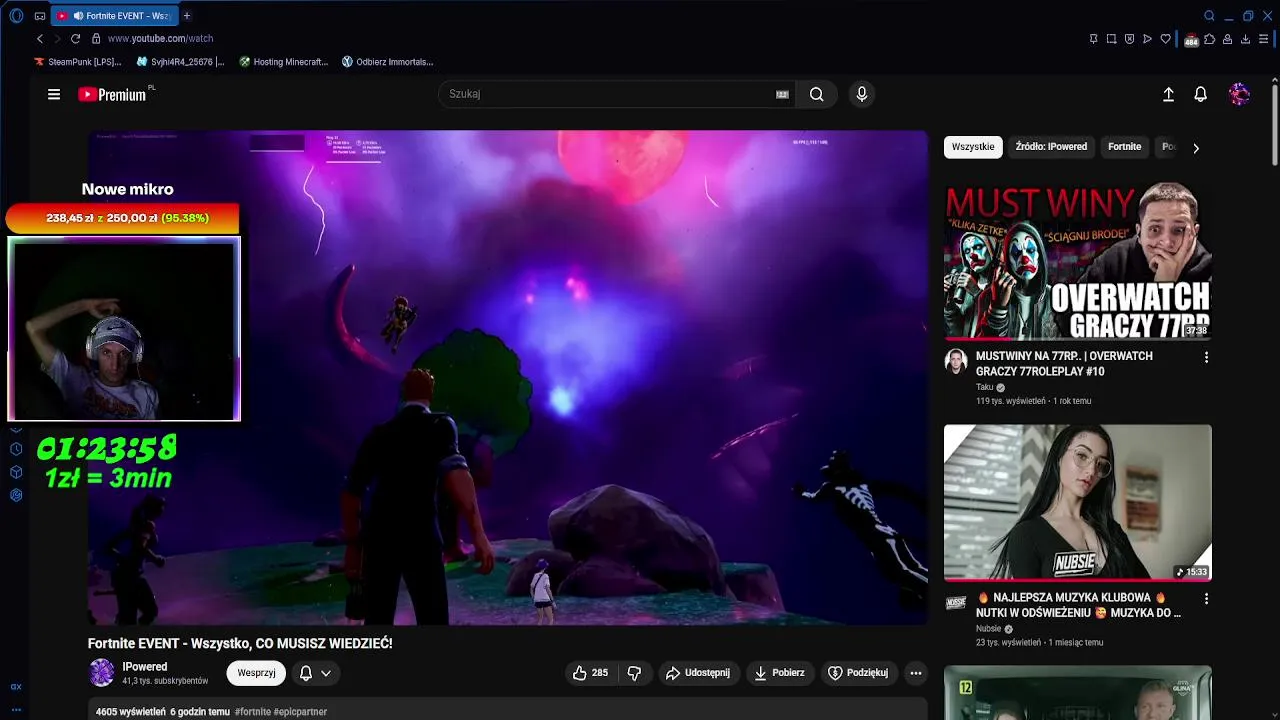This screenshot has height=720, width=1280.
Task: Click the Podziękuj thanks button
Action: click(858, 673)
